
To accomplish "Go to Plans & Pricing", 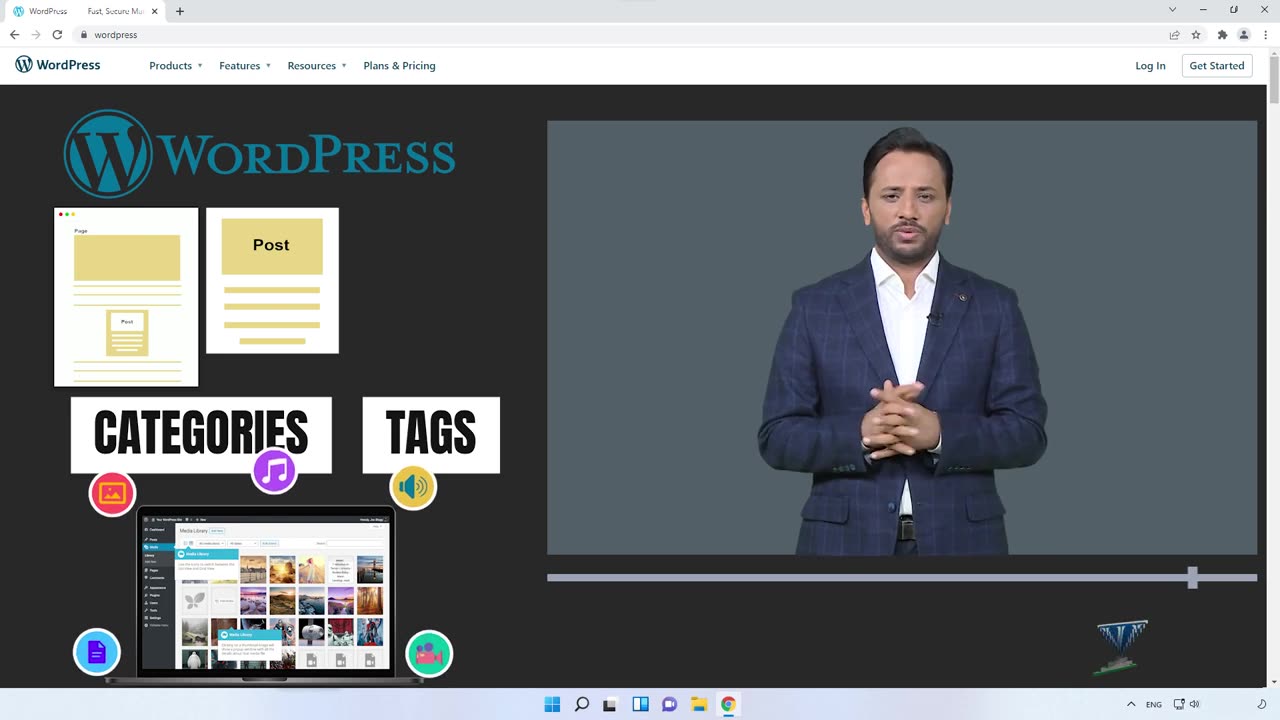I will pos(399,66).
